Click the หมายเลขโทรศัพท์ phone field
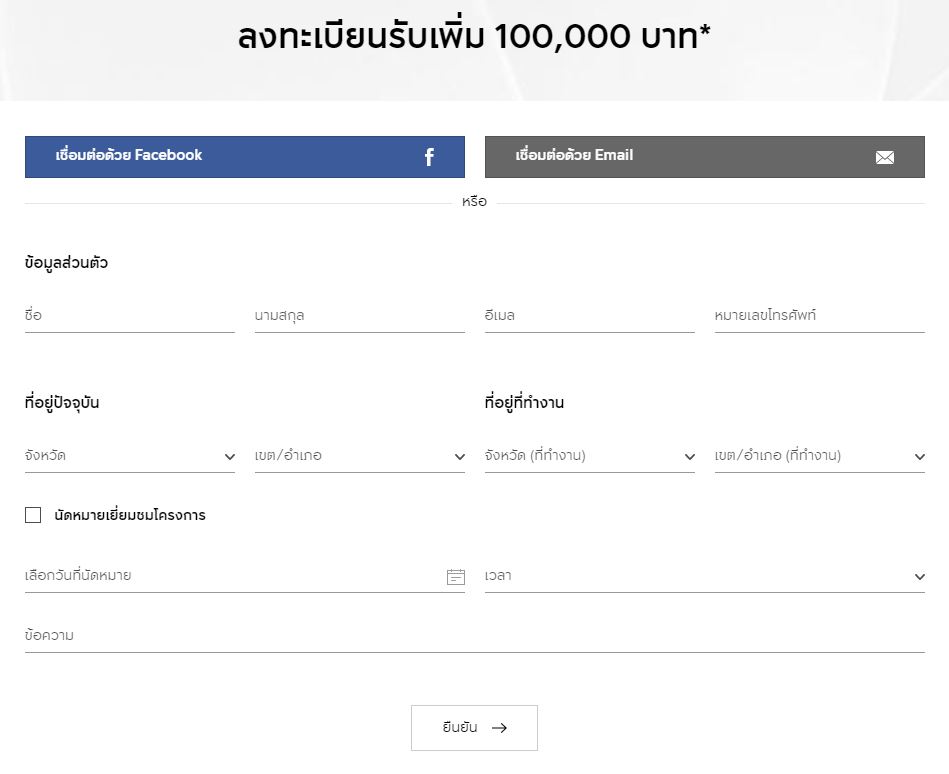 point(820,316)
